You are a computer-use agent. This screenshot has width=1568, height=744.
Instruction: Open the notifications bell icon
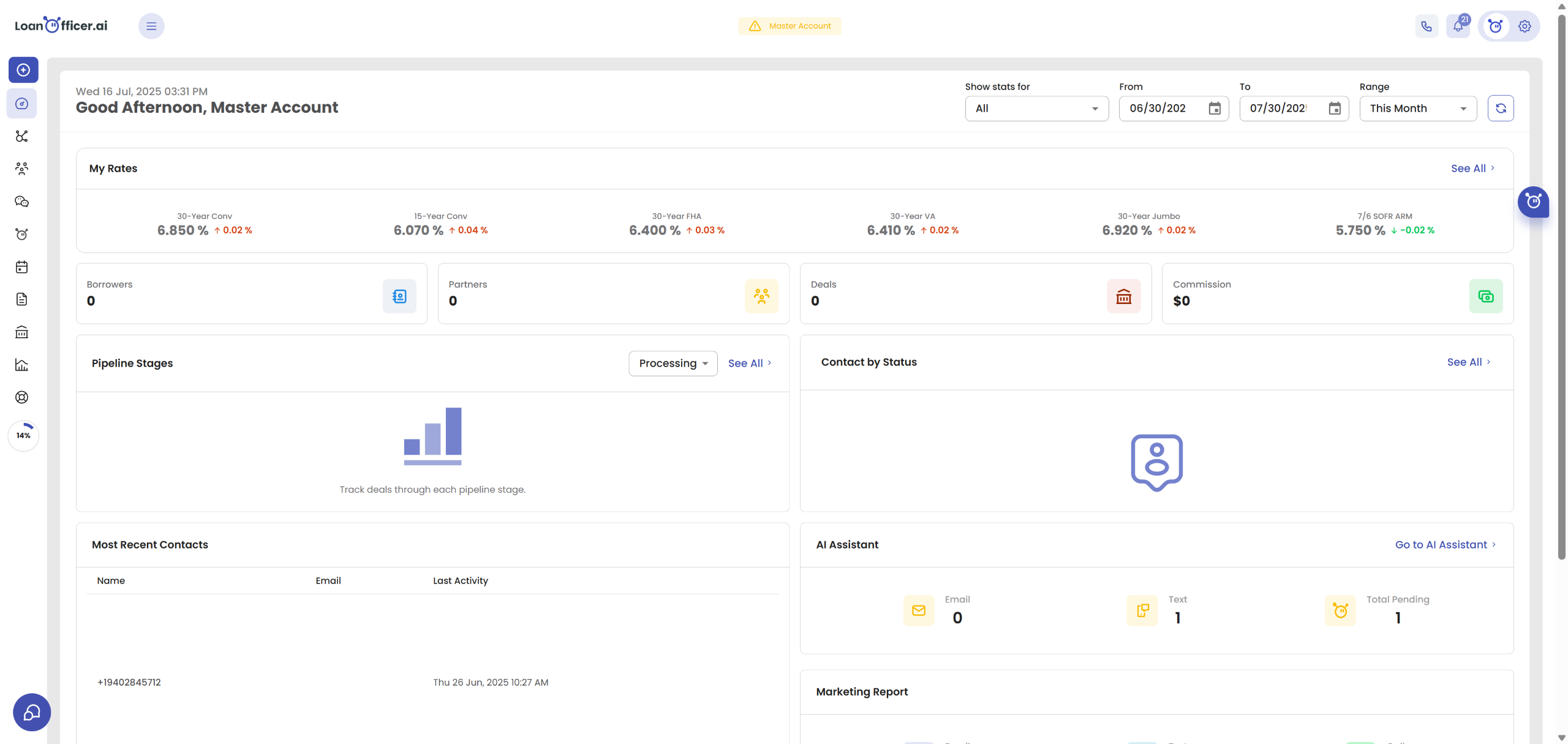click(1458, 26)
